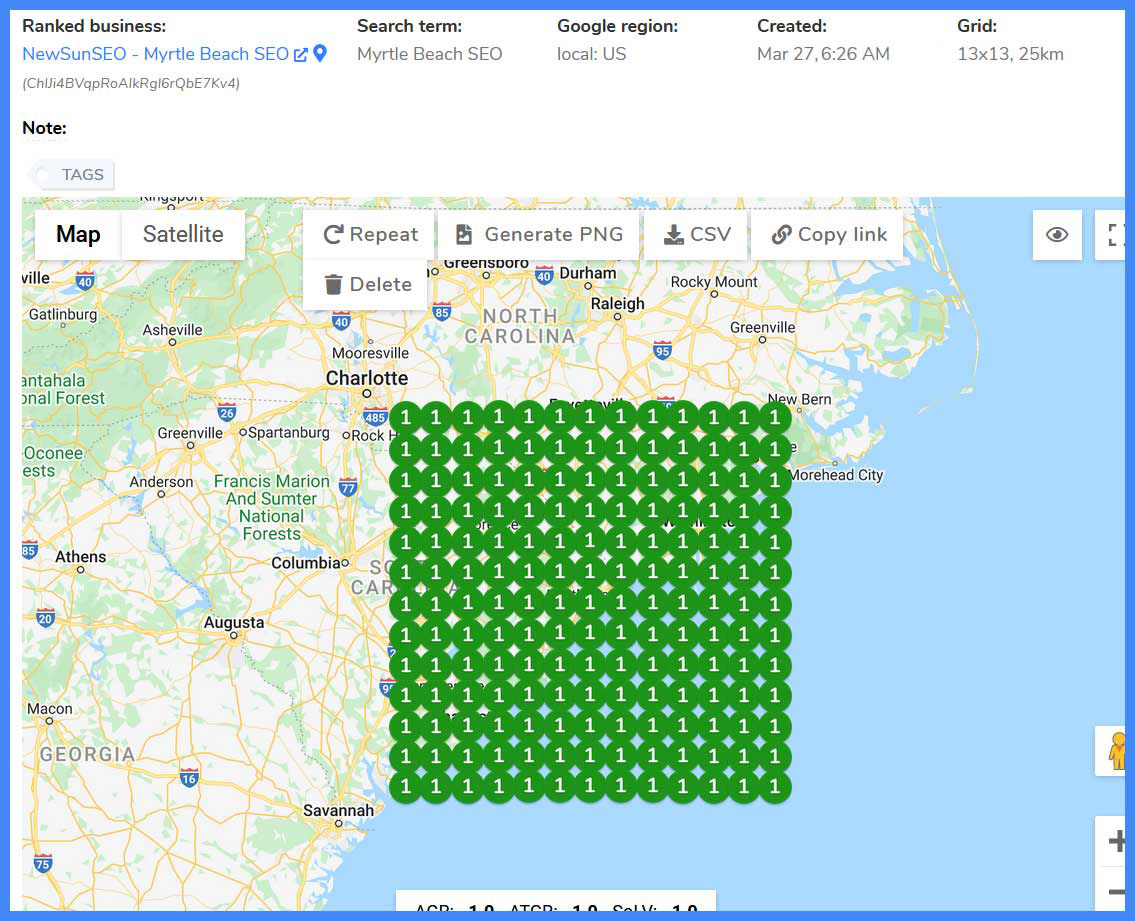Select the bottom-right green rank marker

coord(774,787)
